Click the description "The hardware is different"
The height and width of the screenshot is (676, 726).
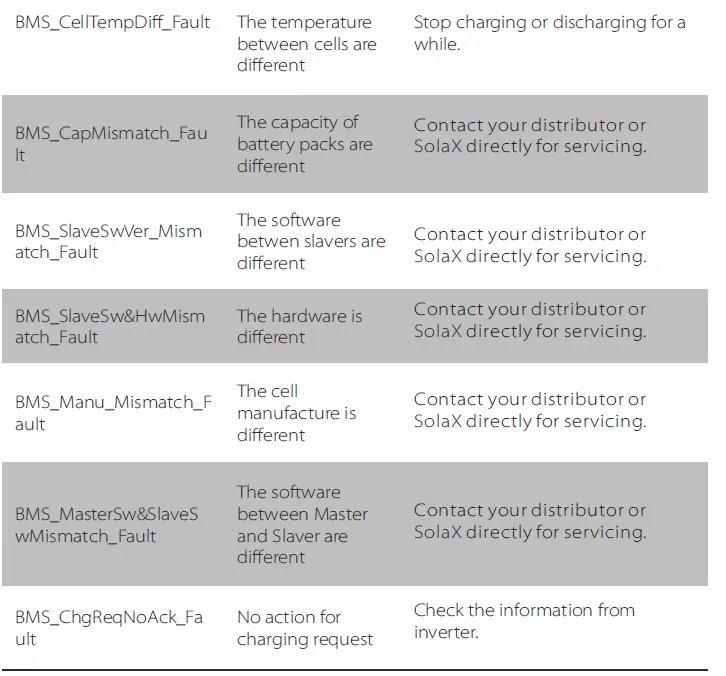[299, 326]
